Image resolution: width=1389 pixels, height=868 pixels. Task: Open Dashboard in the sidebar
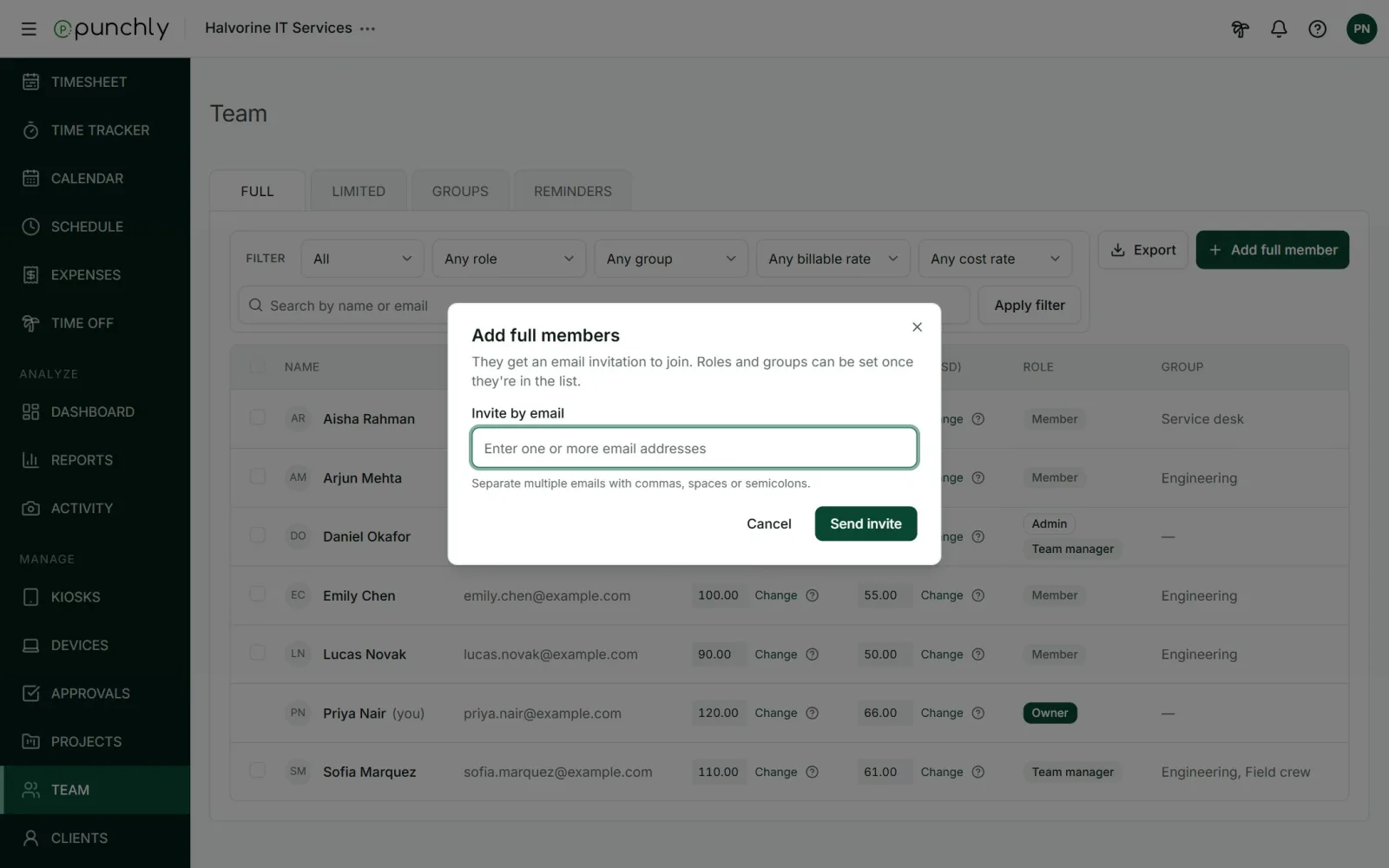click(95, 411)
